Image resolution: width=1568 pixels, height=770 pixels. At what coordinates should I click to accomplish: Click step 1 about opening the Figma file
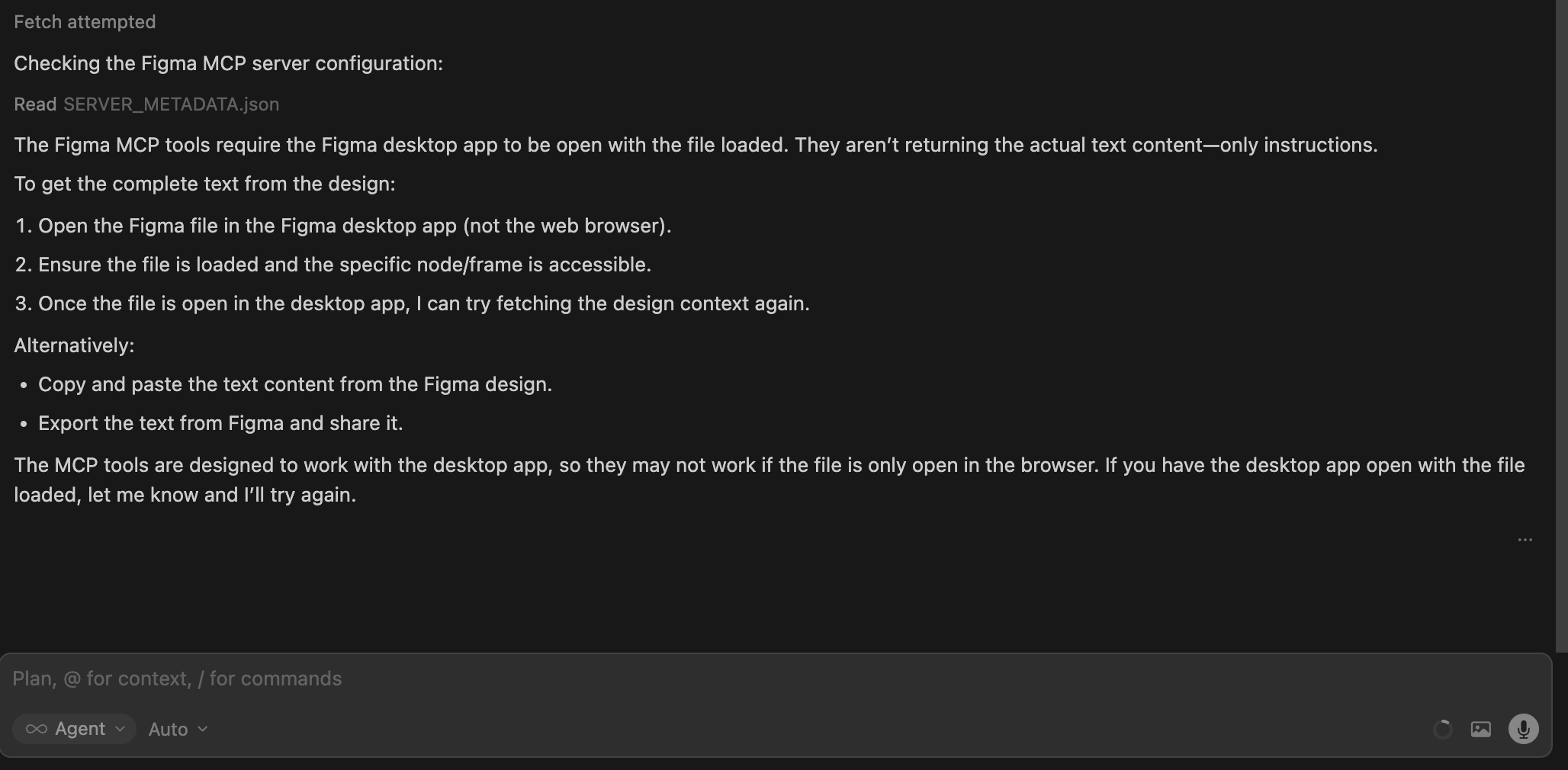(355, 226)
